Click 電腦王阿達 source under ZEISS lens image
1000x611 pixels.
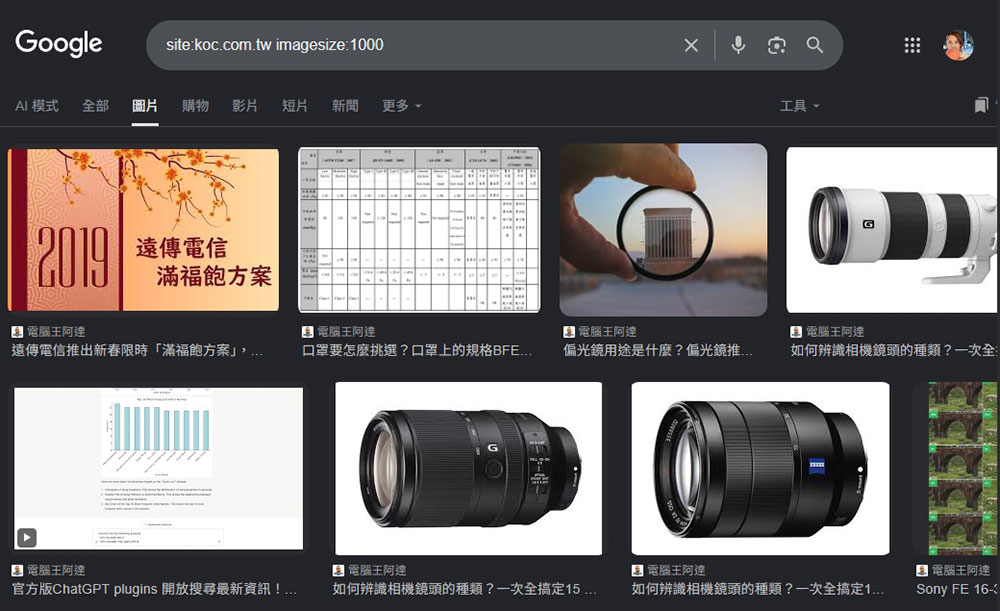(676, 570)
